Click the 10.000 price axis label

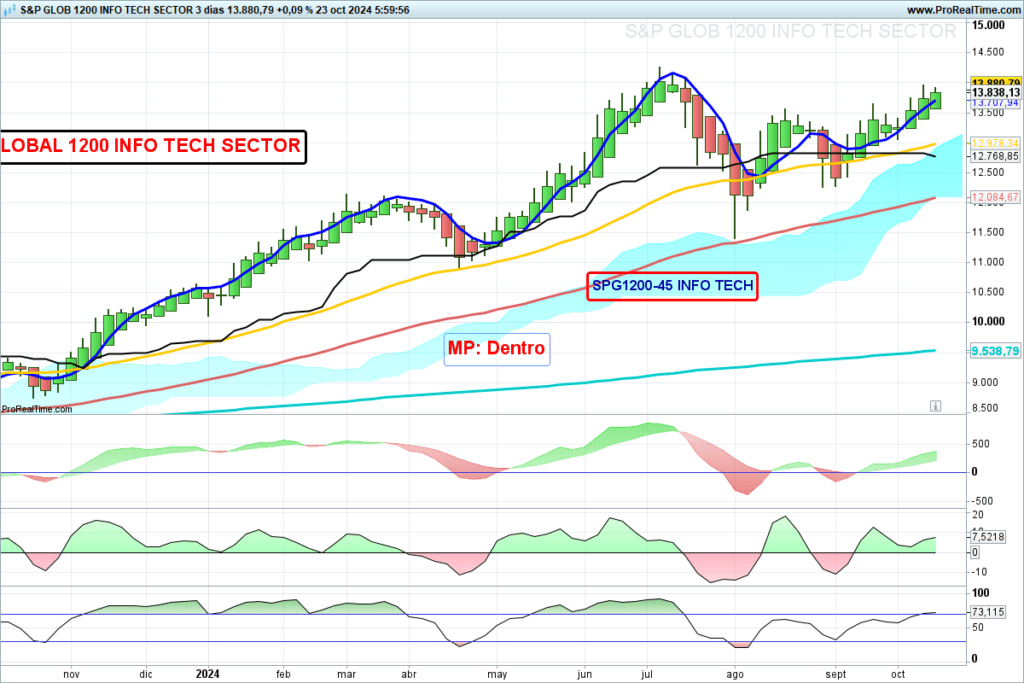(988, 321)
